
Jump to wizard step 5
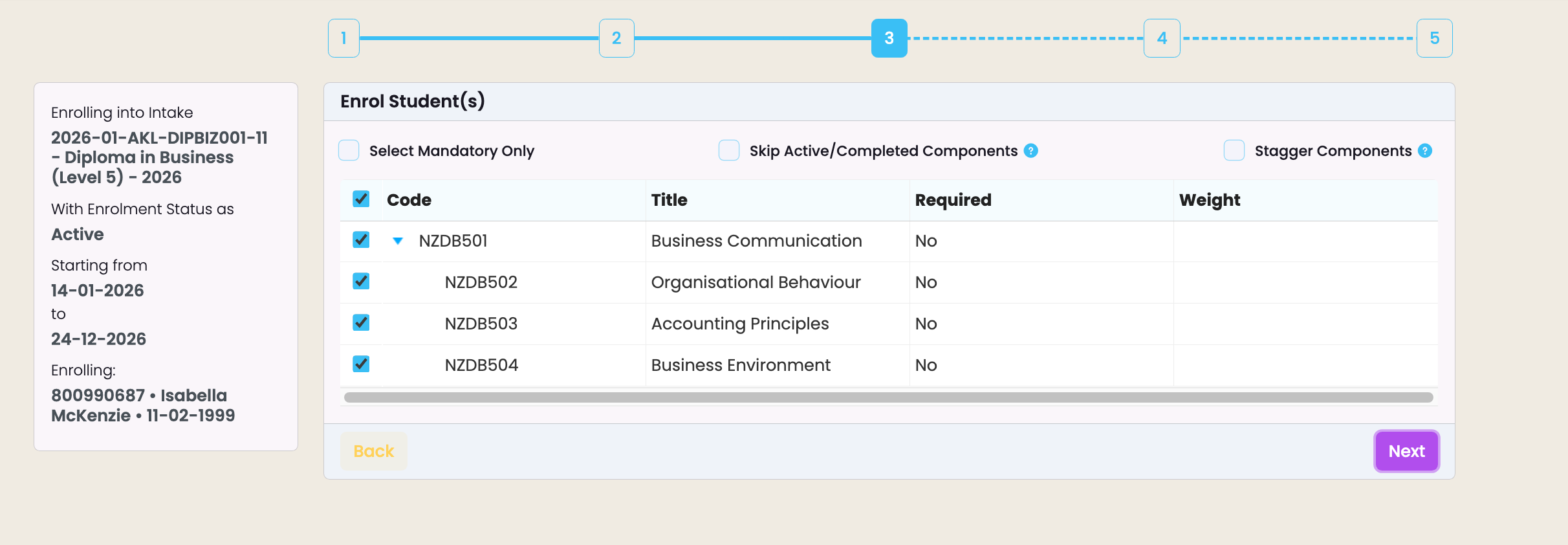pos(1435,38)
